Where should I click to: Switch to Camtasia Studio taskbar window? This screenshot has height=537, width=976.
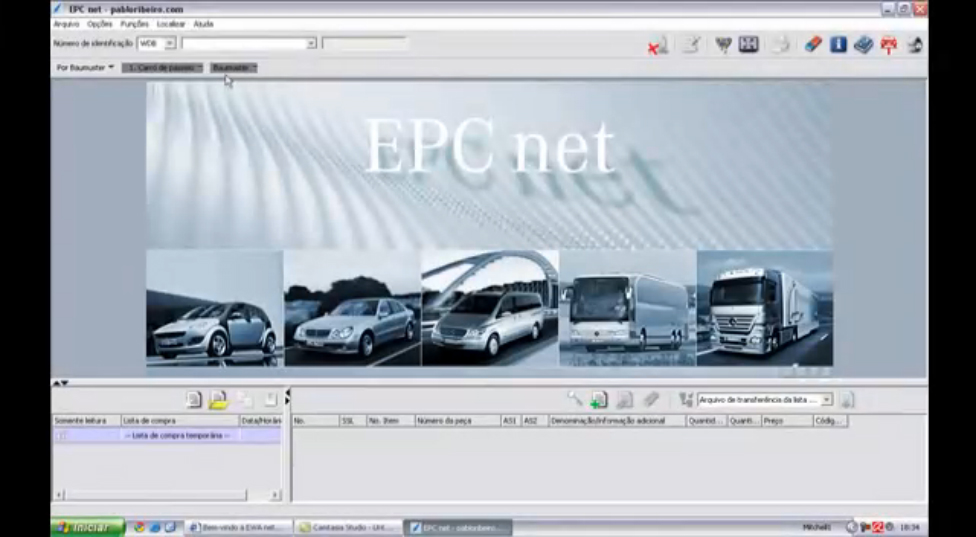coord(349,527)
